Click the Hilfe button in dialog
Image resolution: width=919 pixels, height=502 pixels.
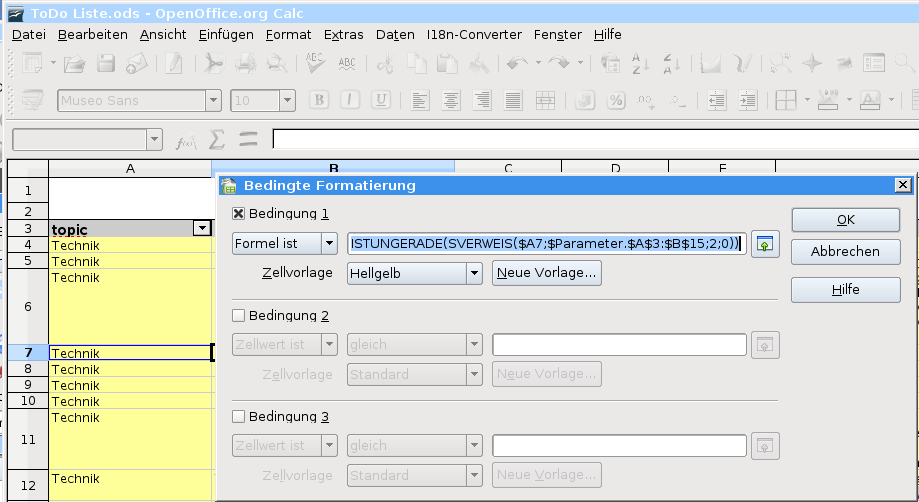pyautogui.click(x=845, y=289)
